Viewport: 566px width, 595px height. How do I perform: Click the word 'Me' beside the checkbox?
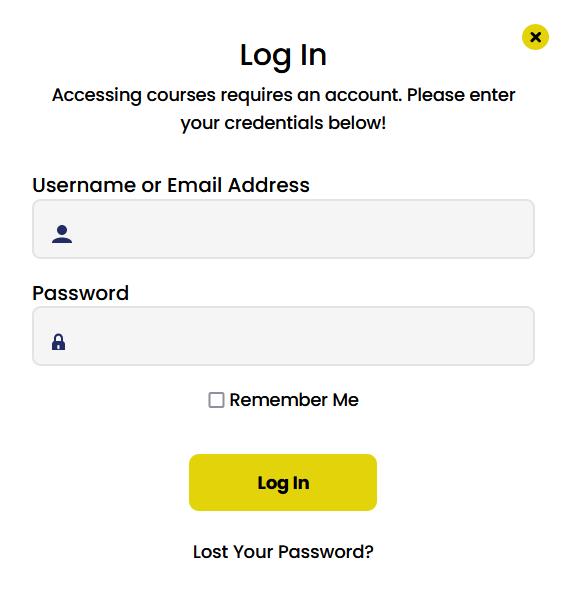[x=346, y=400]
